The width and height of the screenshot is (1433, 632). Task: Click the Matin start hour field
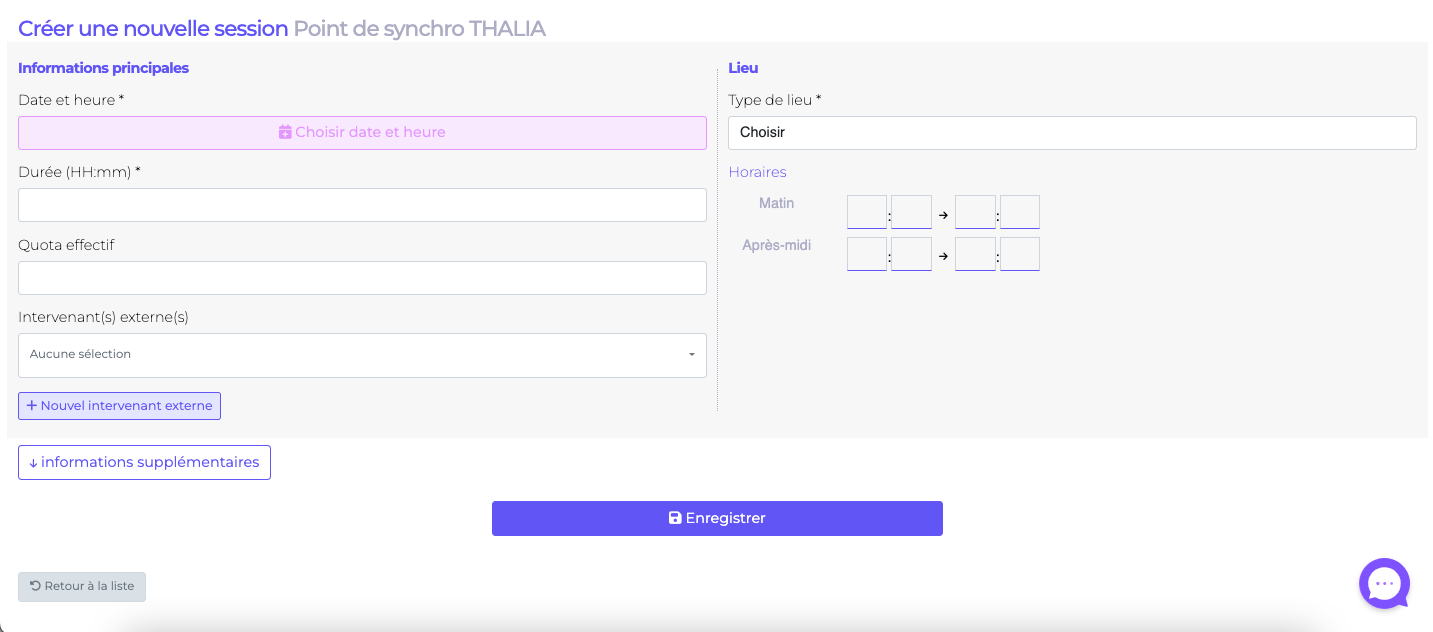tap(866, 212)
